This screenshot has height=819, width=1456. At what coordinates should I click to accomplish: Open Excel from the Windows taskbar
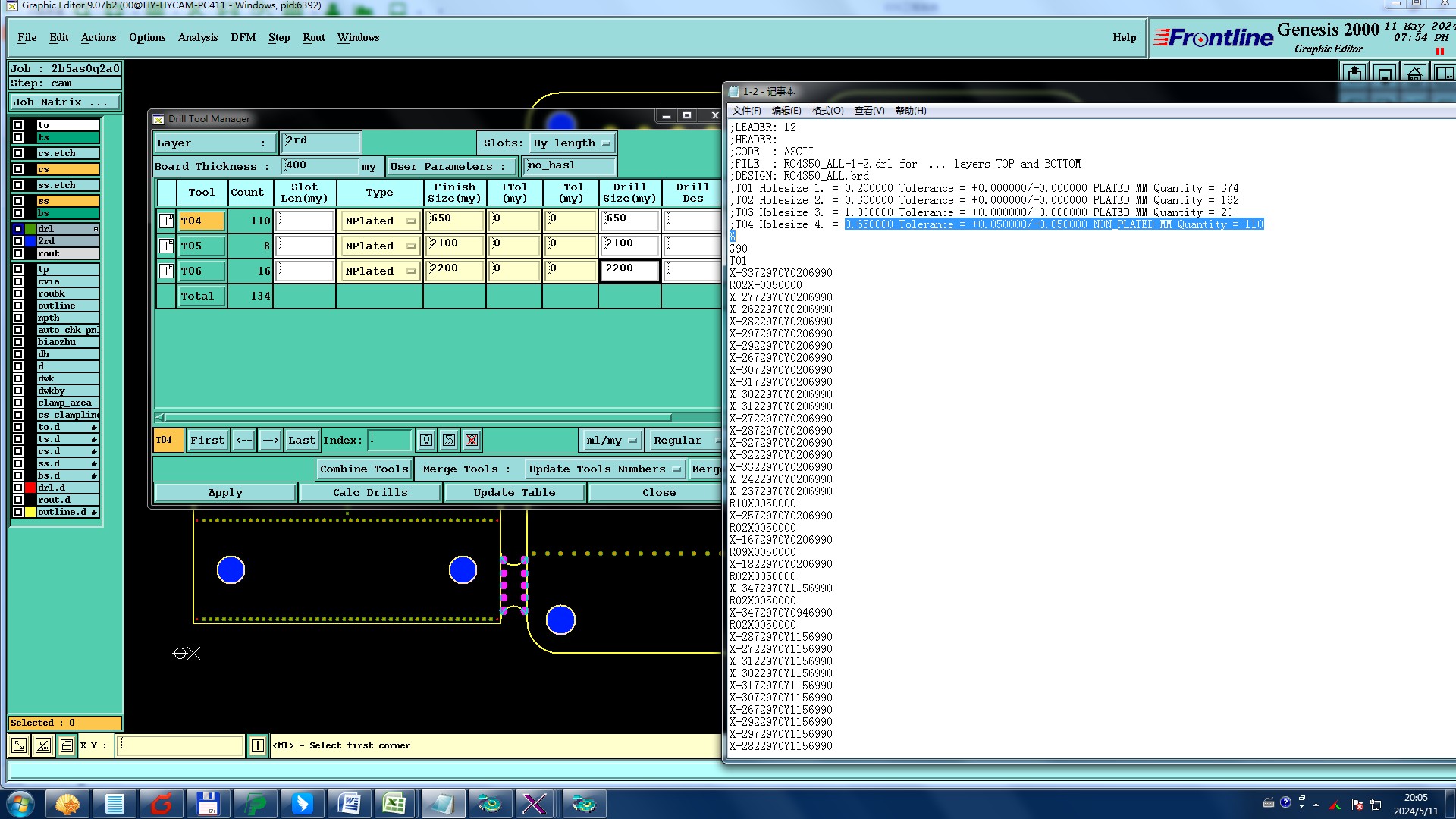pos(394,804)
